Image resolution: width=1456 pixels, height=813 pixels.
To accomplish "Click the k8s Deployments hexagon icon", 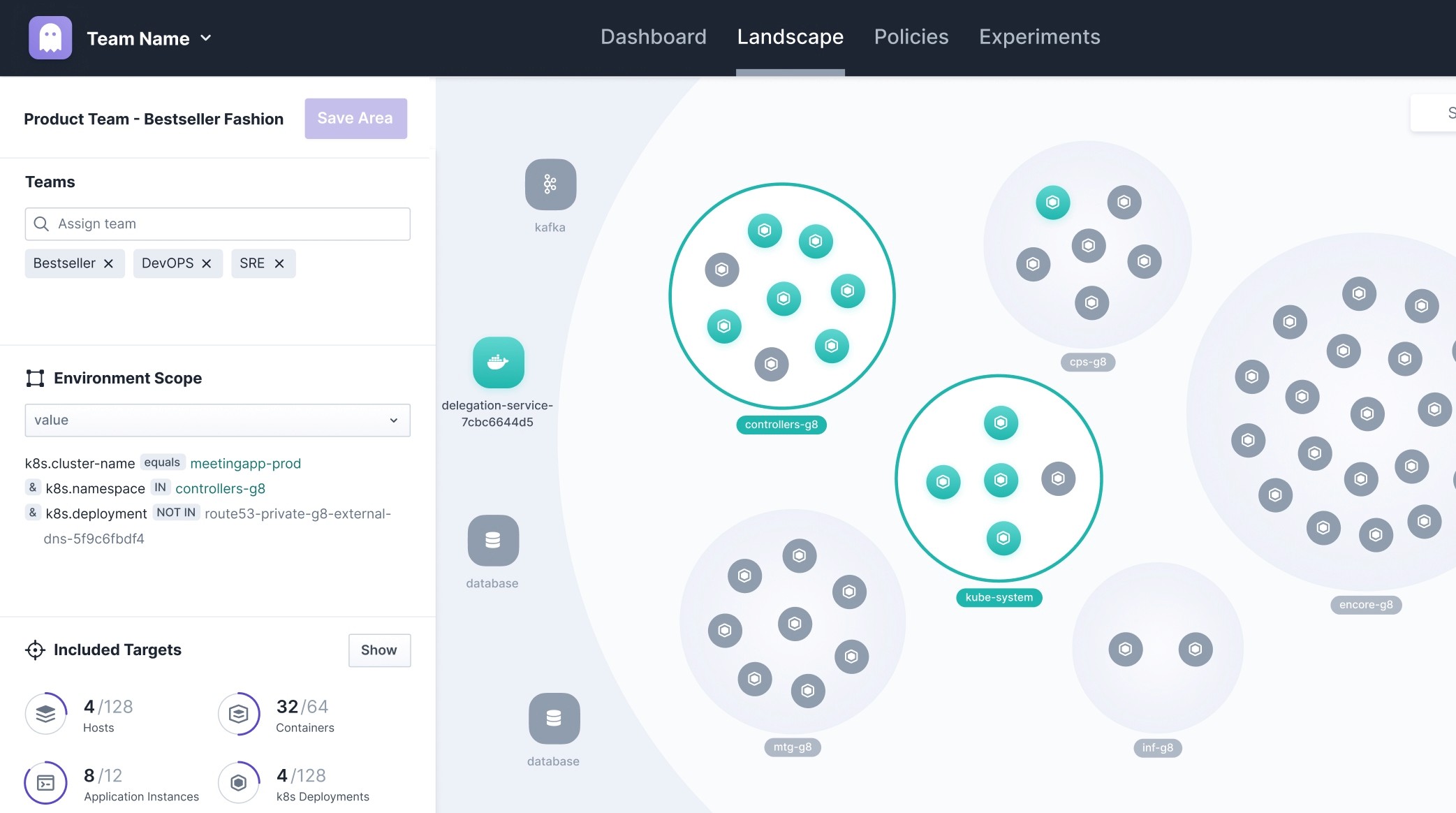I will point(239,782).
